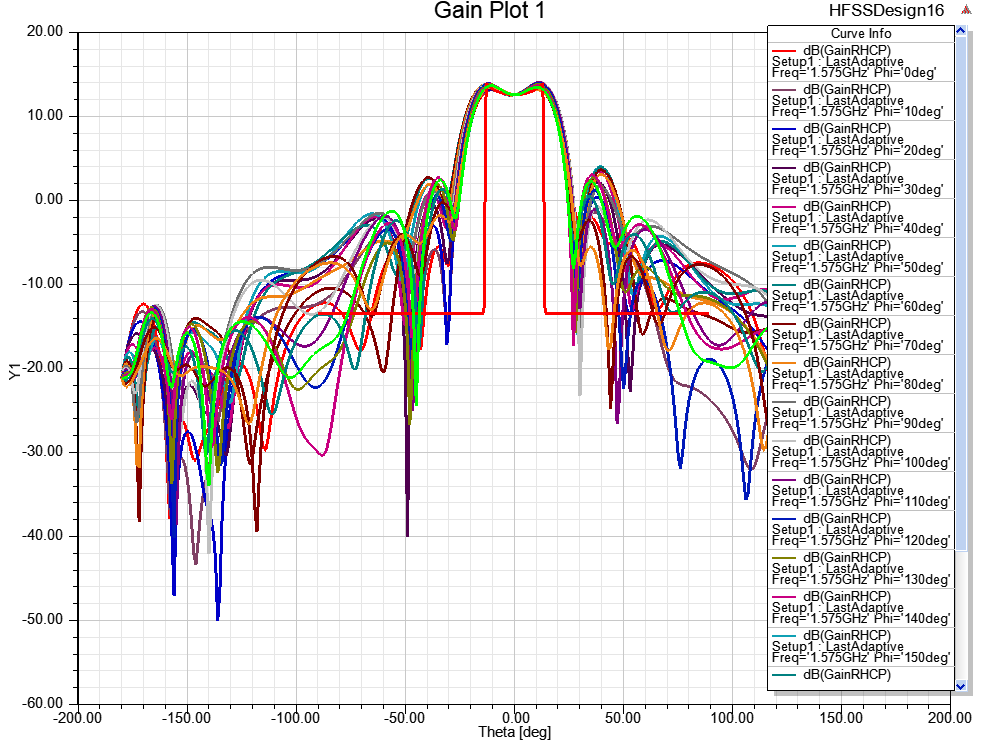Click the -30.00 Y-axis tick label
Screen dimensions: 983x745
pyautogui.click(x=42, y=452)
